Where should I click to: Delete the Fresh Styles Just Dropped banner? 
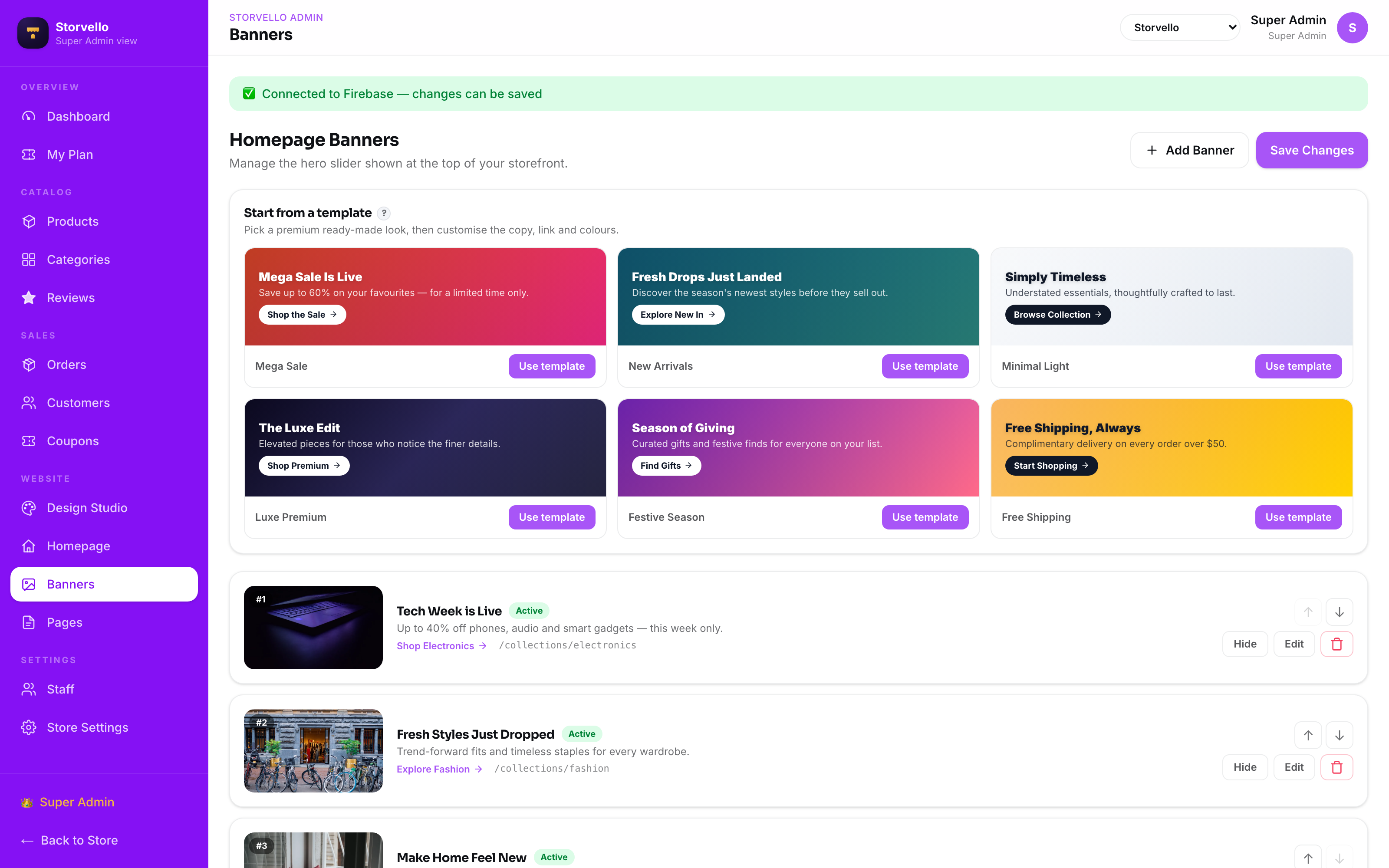click(x=1337, y=768)
